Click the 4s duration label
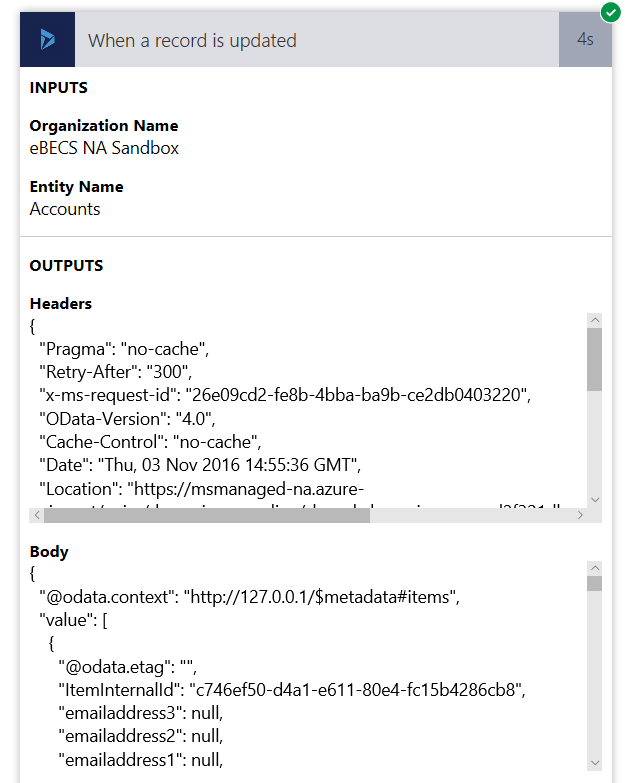Viewport: 626px width, 783px height. pos(585,39)
